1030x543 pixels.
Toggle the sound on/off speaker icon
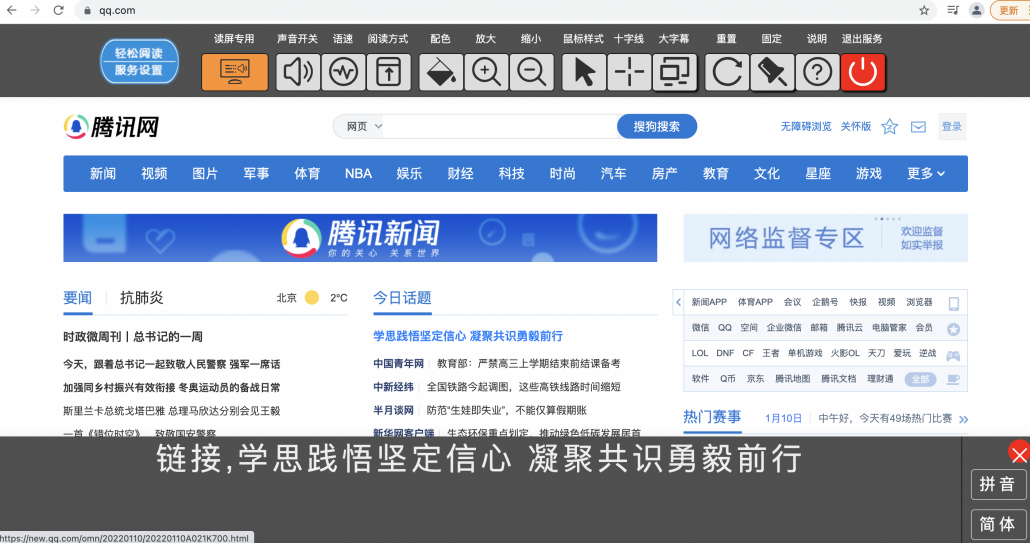[298, 72]
